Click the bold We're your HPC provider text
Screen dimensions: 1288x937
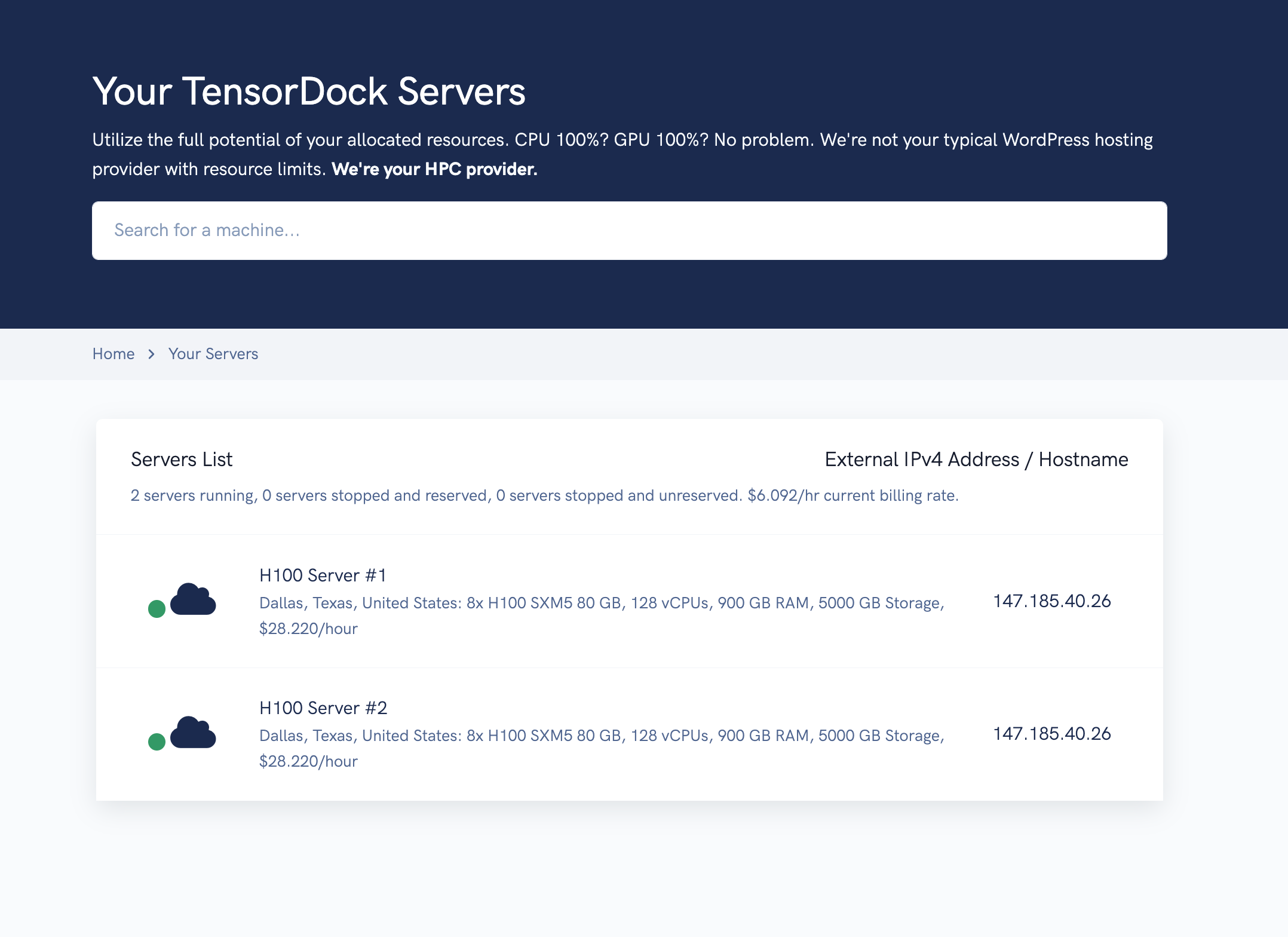(x=434, y=169)
